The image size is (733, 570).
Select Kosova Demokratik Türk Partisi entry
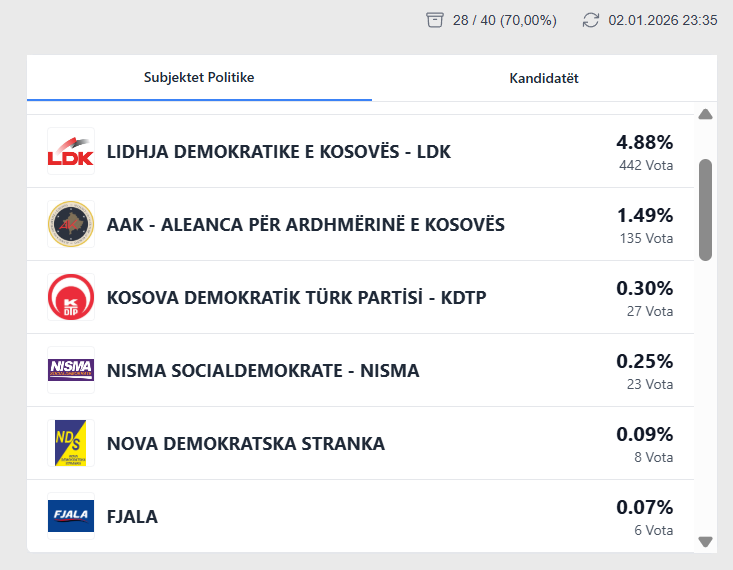tap(296, 297)
